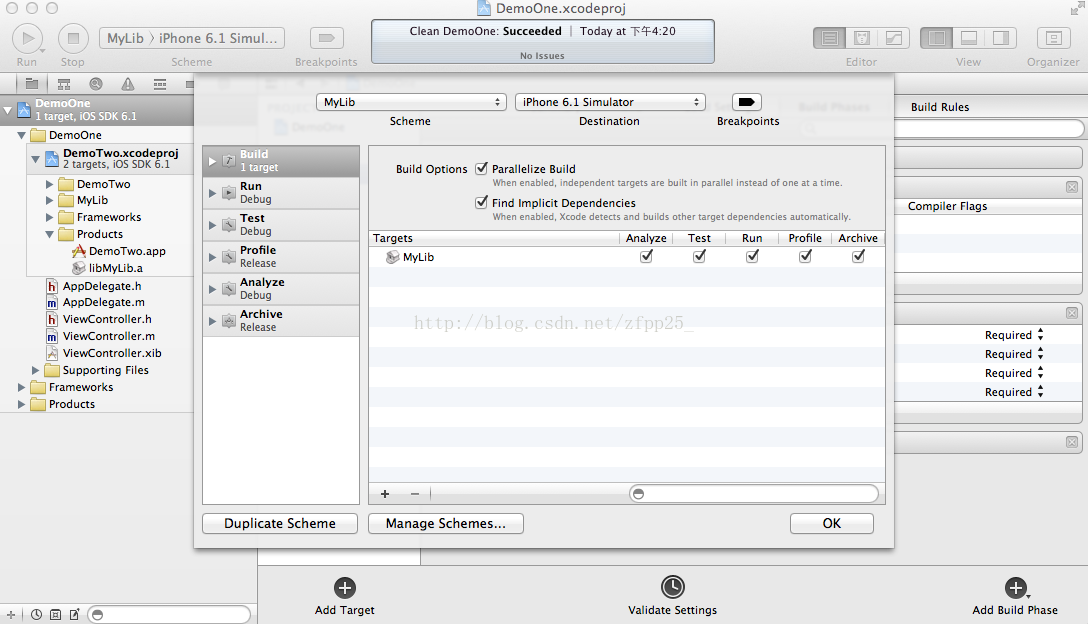Select the MyLib target row

click(x=627, y=257)
